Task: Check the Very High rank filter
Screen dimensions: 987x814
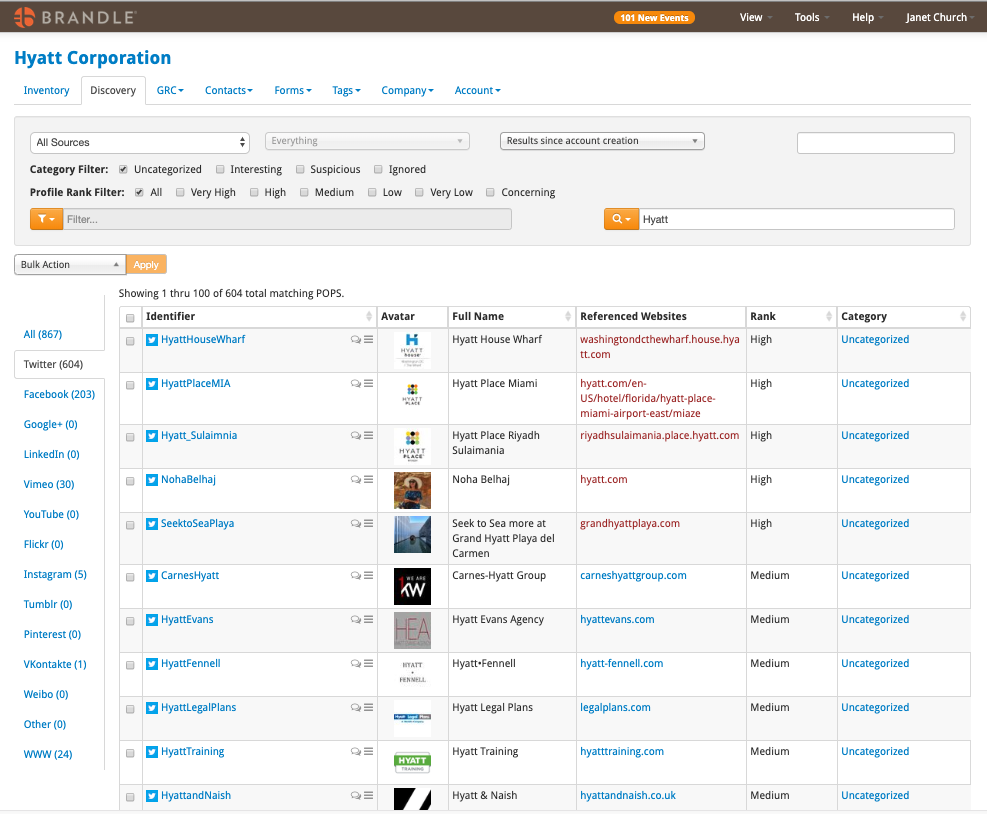Action: click(180, 193)
